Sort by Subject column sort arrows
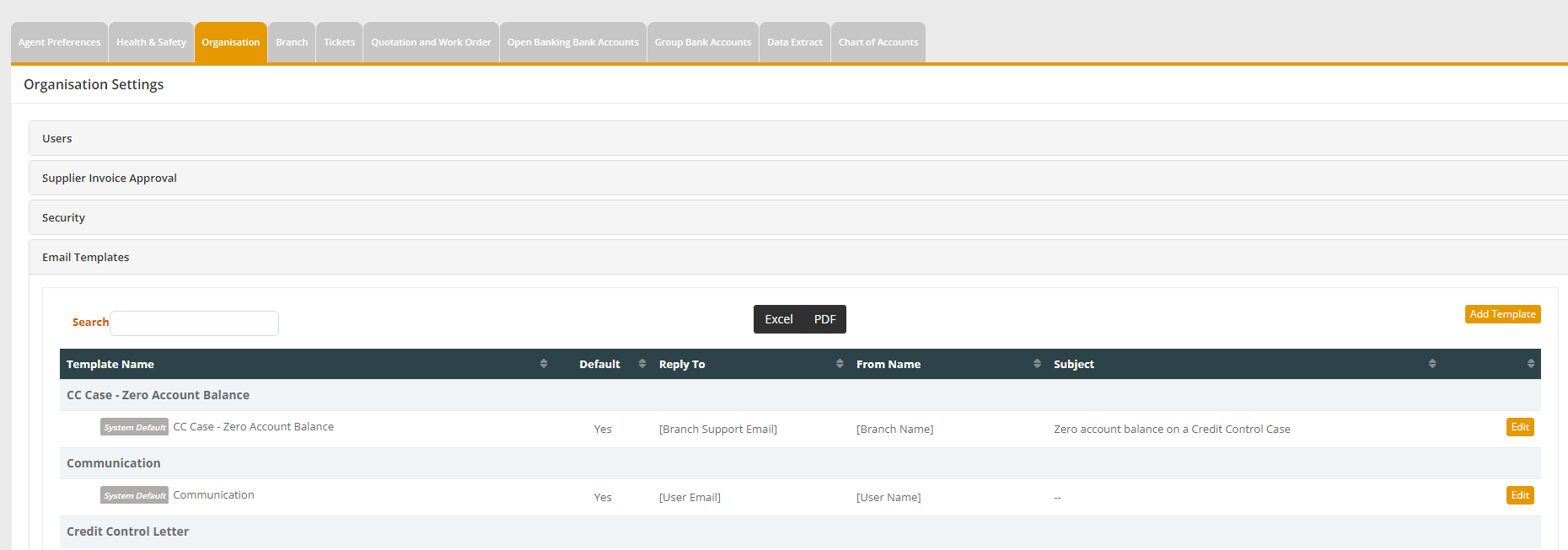This screenshot has height=550, width=1568. 1432,364
